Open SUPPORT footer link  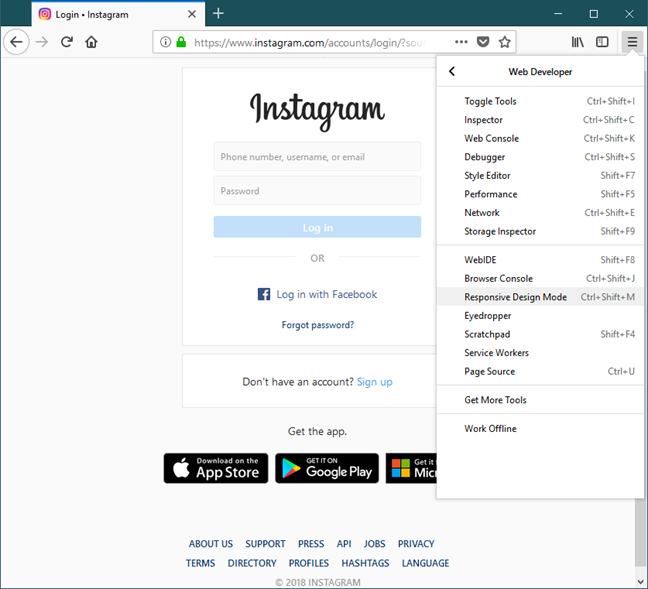point(265,544)
